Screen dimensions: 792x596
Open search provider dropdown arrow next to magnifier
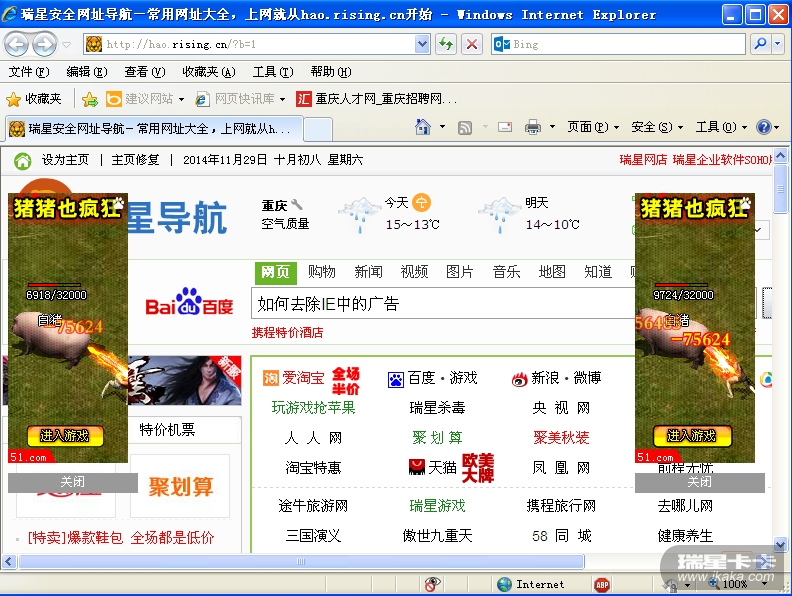(778, 44)
